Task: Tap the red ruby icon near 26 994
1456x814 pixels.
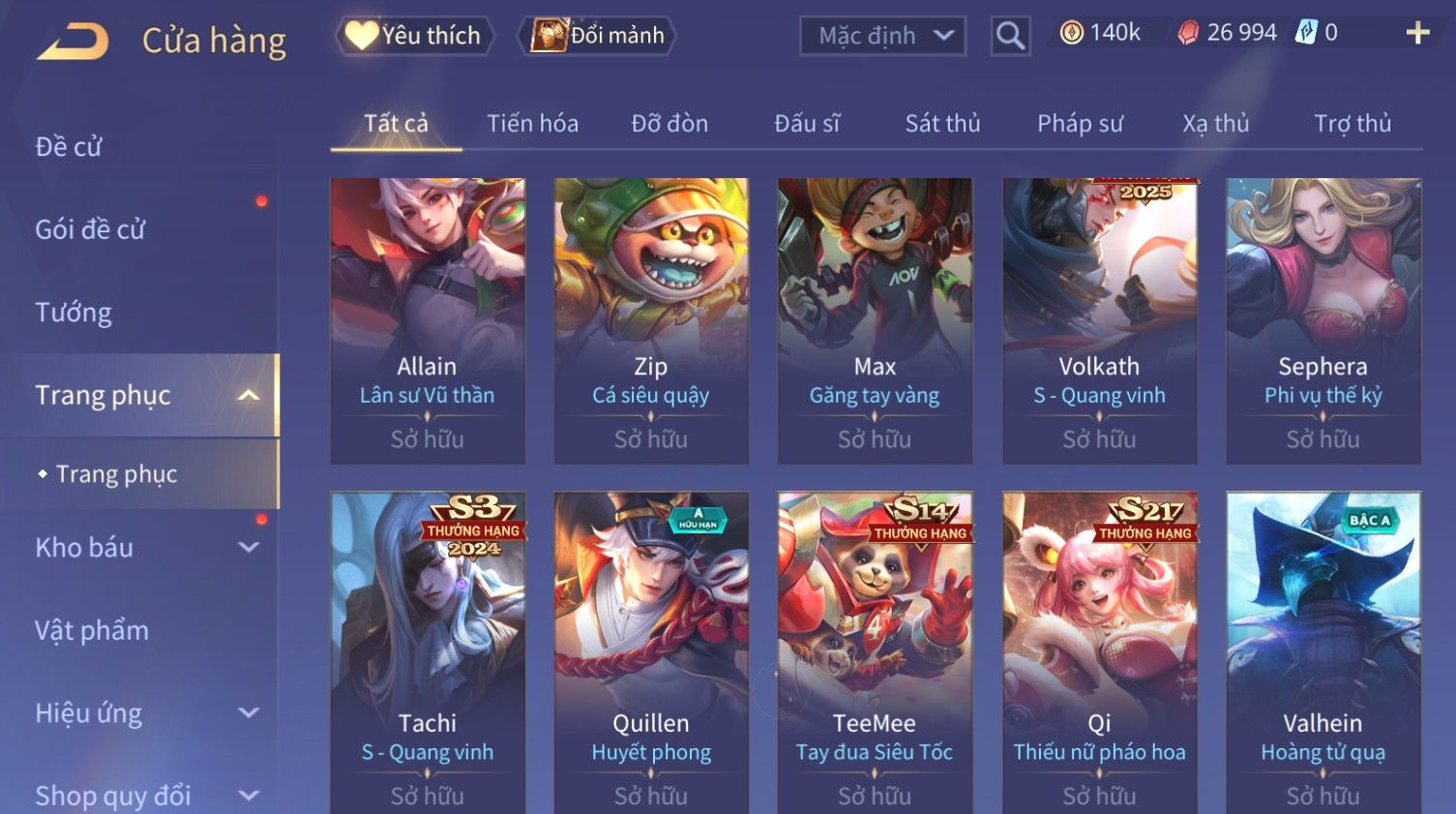Action: (x=1188, y=33)
